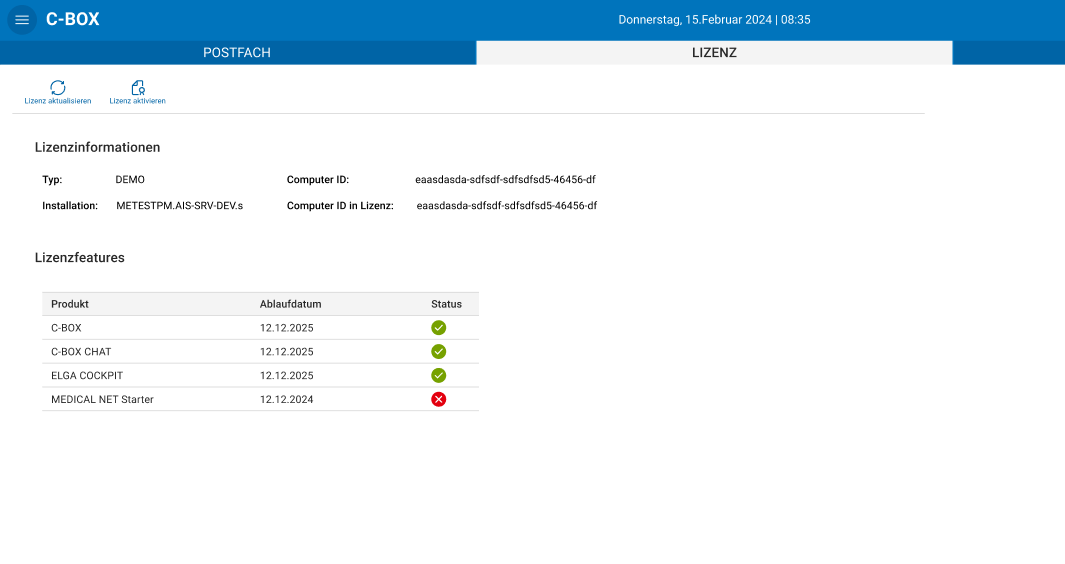Click the Computer ID value text
The height and width of the screenshot is (564, 1065).
[x=505, y=179]
